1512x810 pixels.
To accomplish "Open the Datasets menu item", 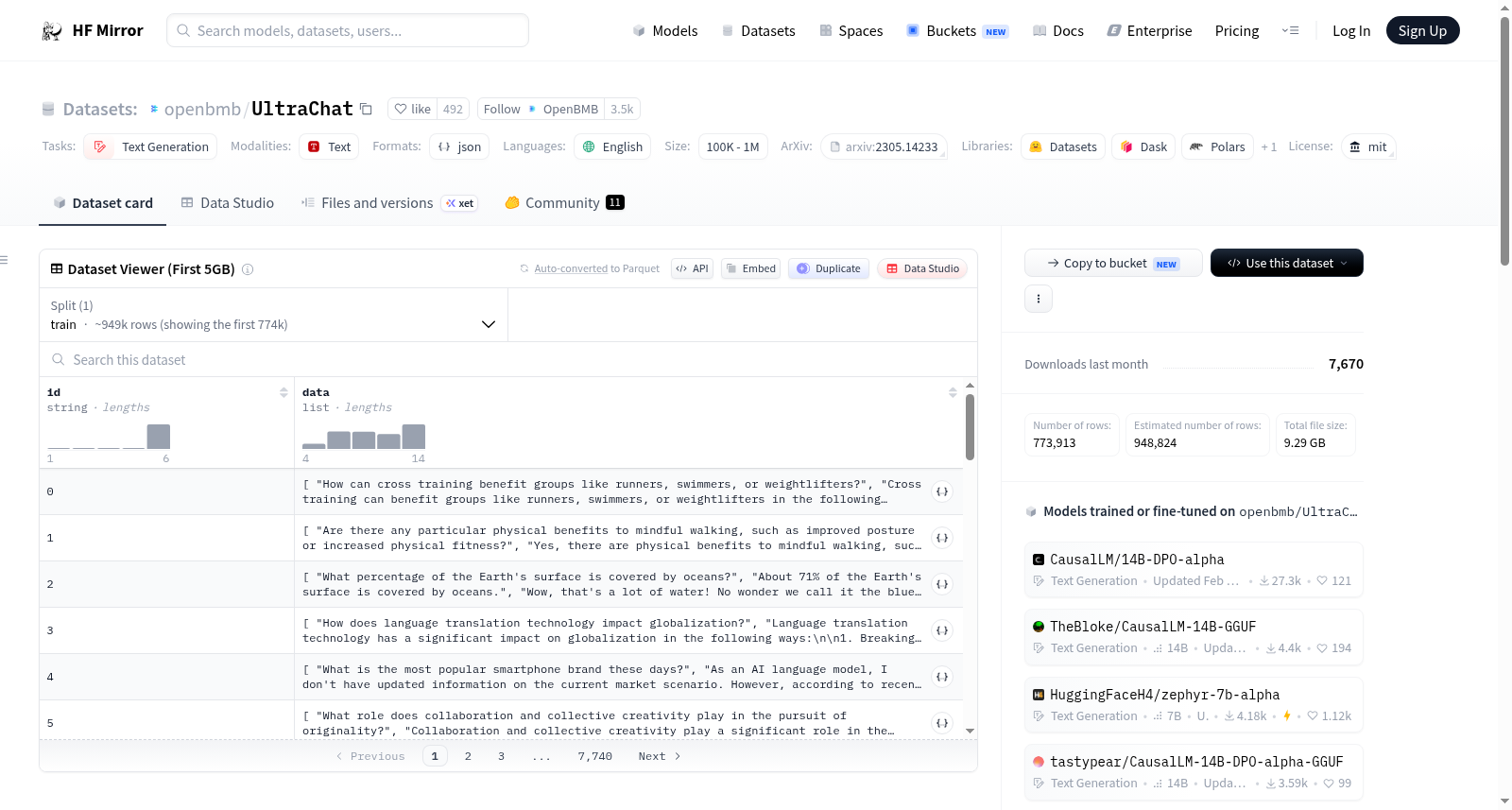I will (x=759, y=31).
